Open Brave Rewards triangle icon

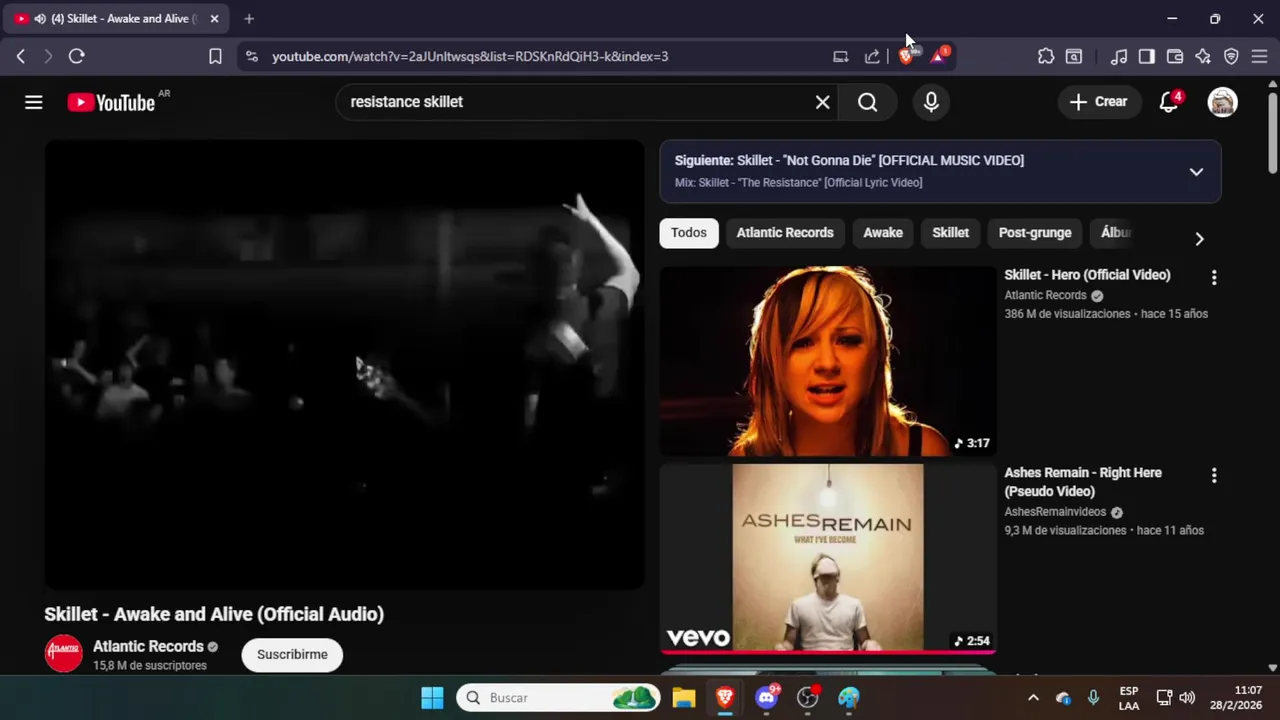(938, 56)
